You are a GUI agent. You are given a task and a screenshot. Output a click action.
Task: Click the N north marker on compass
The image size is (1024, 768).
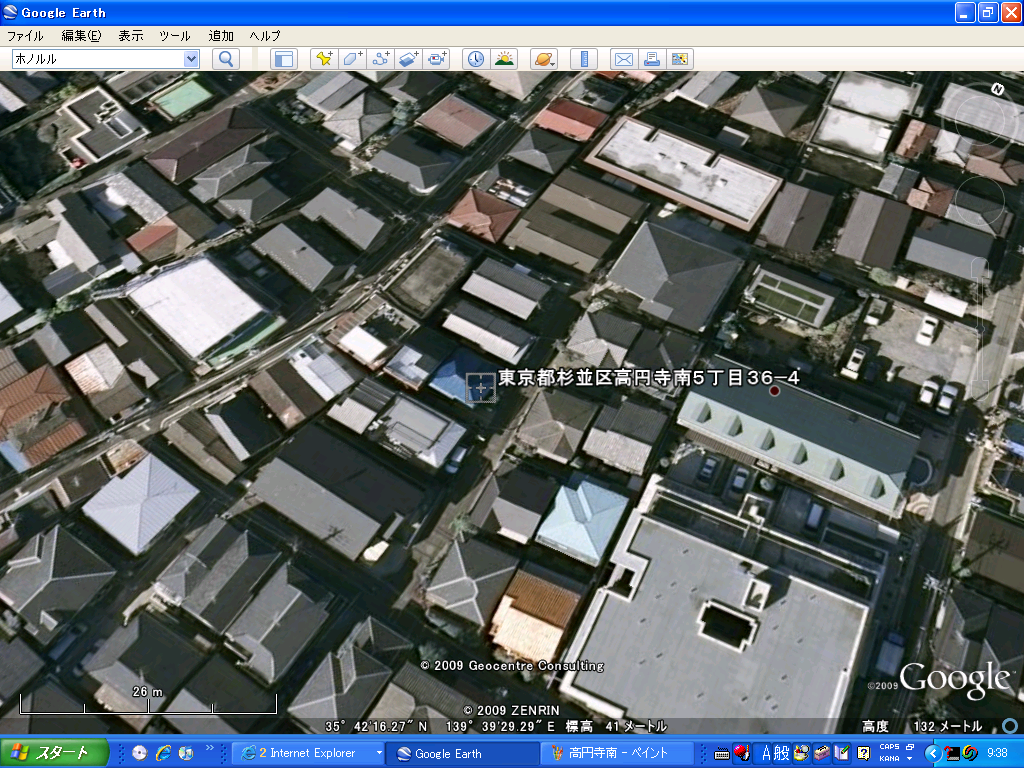pyautogui.click(x=997, y=89)
